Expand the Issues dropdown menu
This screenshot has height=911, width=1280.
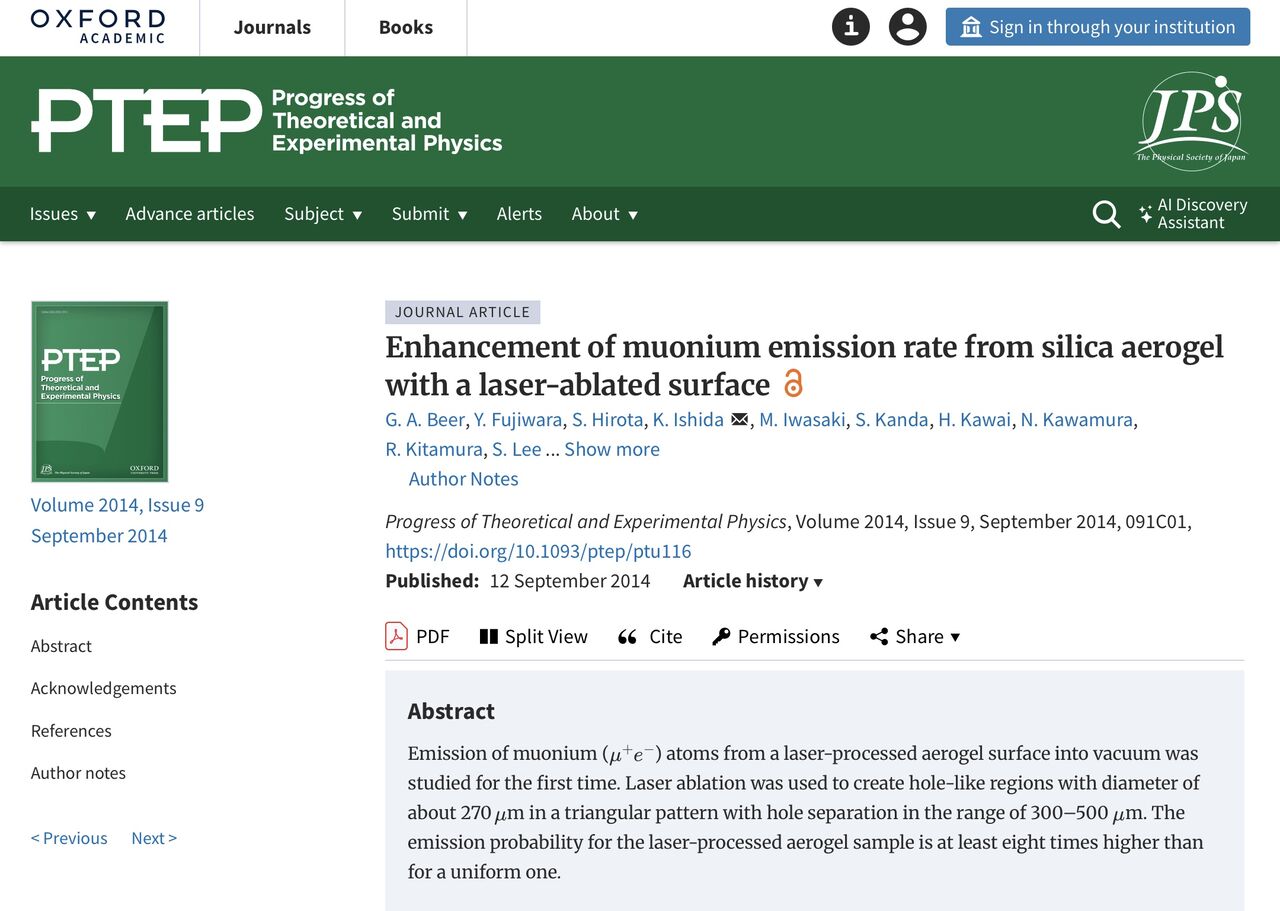click(63, 214)
